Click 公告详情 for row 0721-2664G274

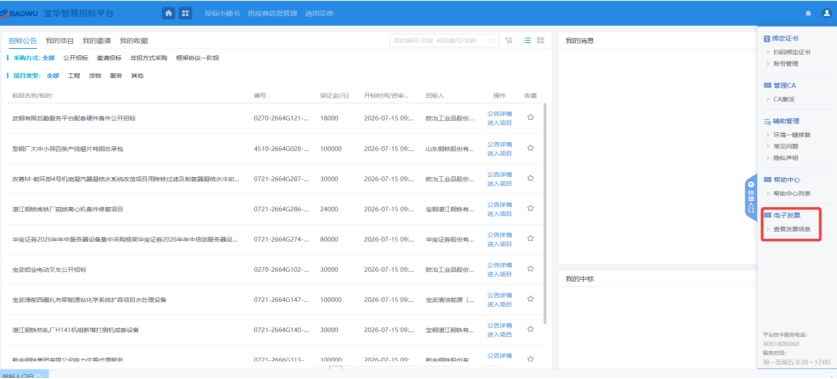coord(500,235)
